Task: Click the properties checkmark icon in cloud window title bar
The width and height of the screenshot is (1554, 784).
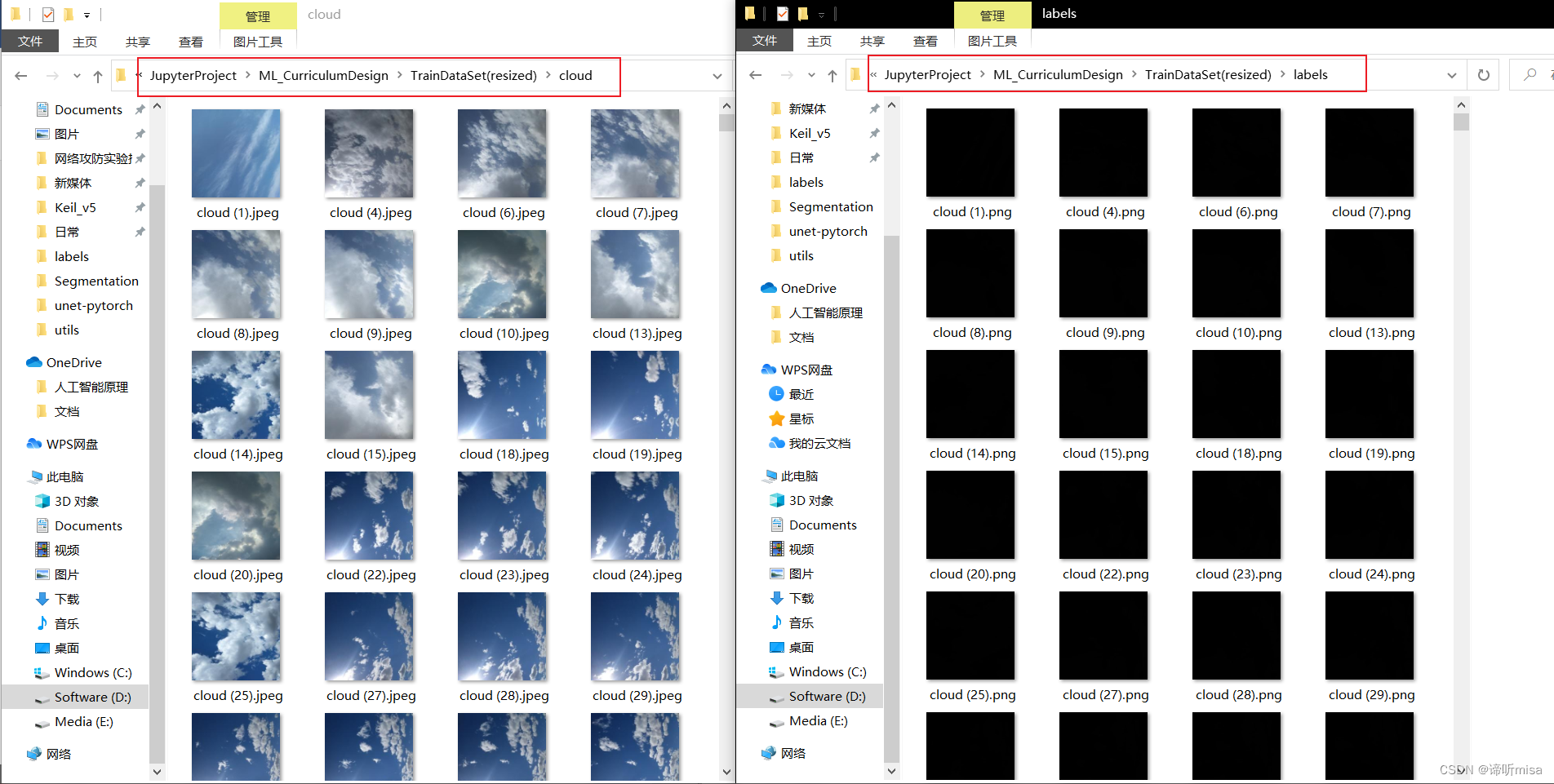Action: [48, 15]
